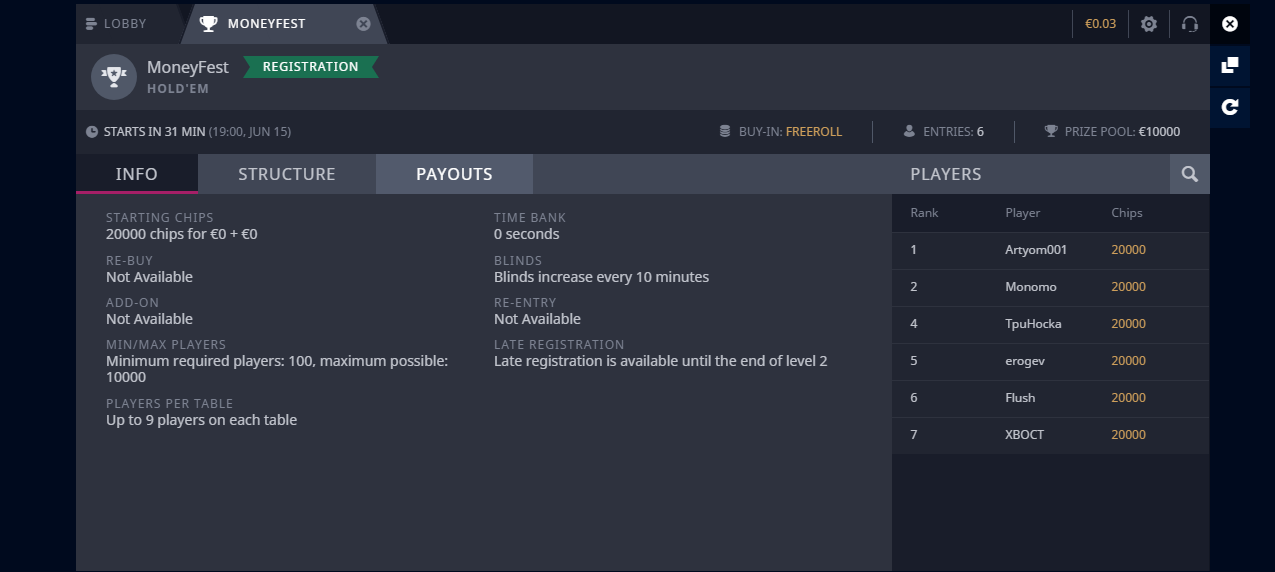Click the overlapping windows icon
This screenshot has height=572, width=1275.
(1230, 65)
